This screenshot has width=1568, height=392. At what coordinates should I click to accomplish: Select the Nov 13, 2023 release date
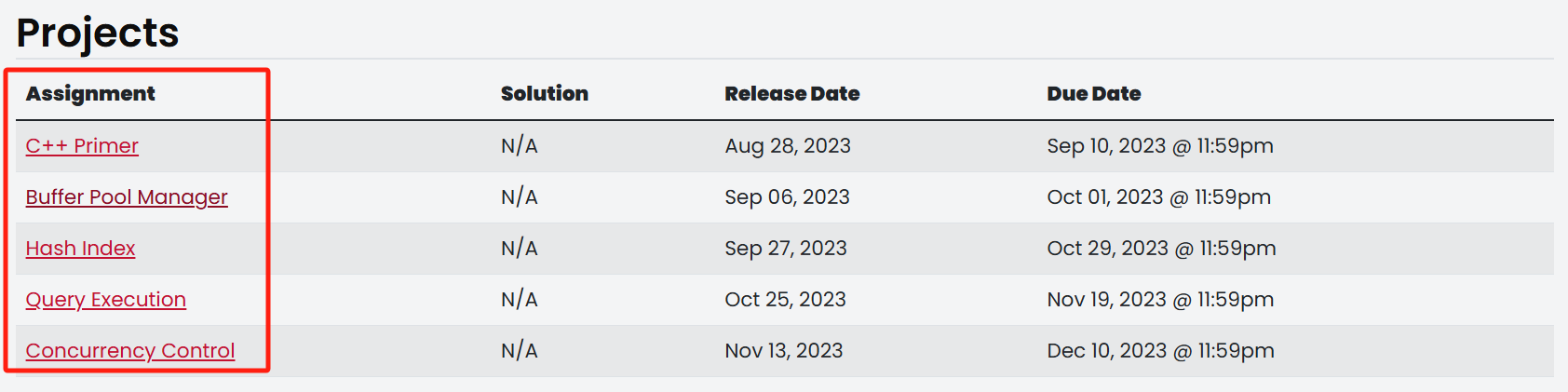pos(784,351)
